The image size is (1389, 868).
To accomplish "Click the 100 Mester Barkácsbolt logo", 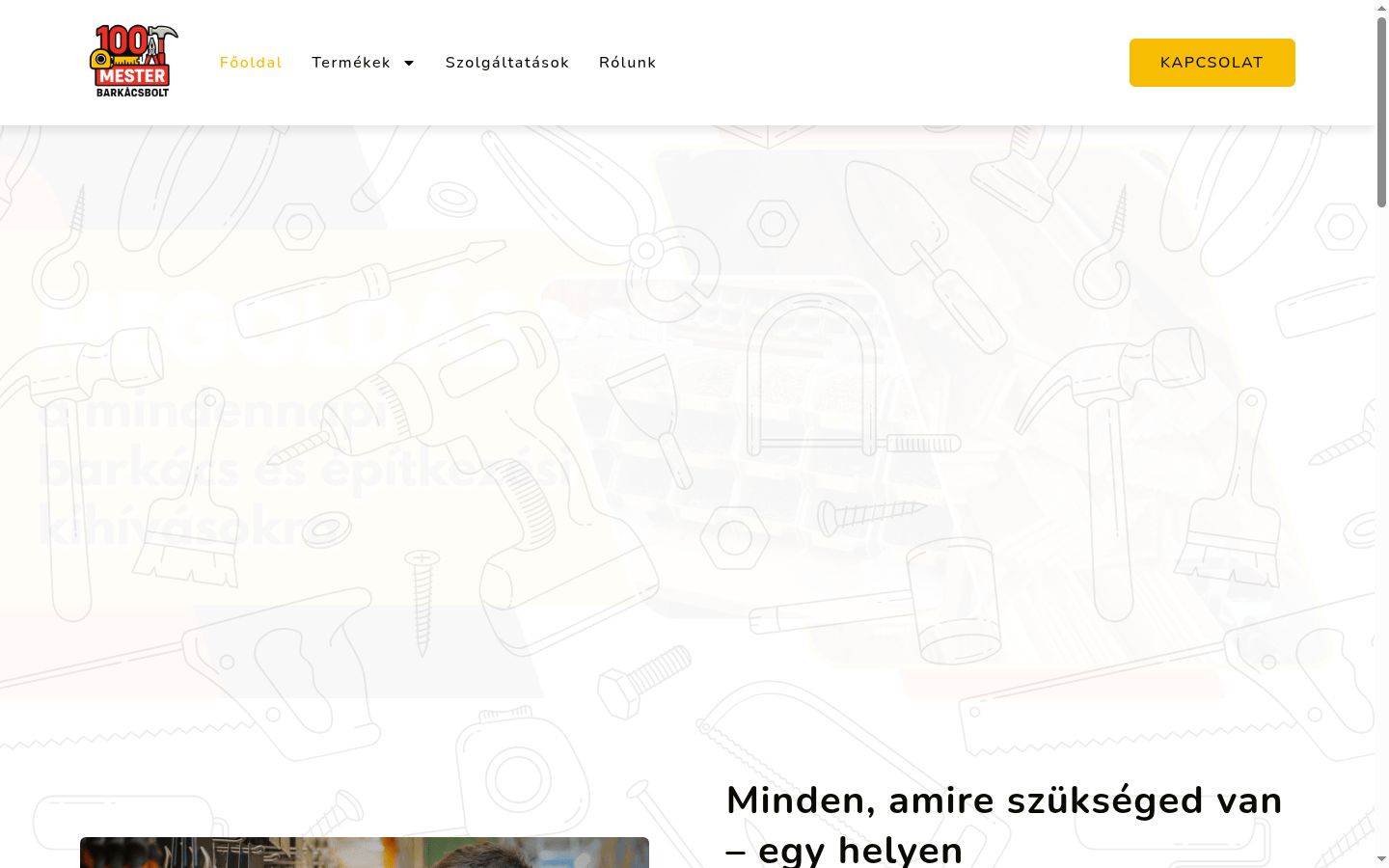I will 133,62.
